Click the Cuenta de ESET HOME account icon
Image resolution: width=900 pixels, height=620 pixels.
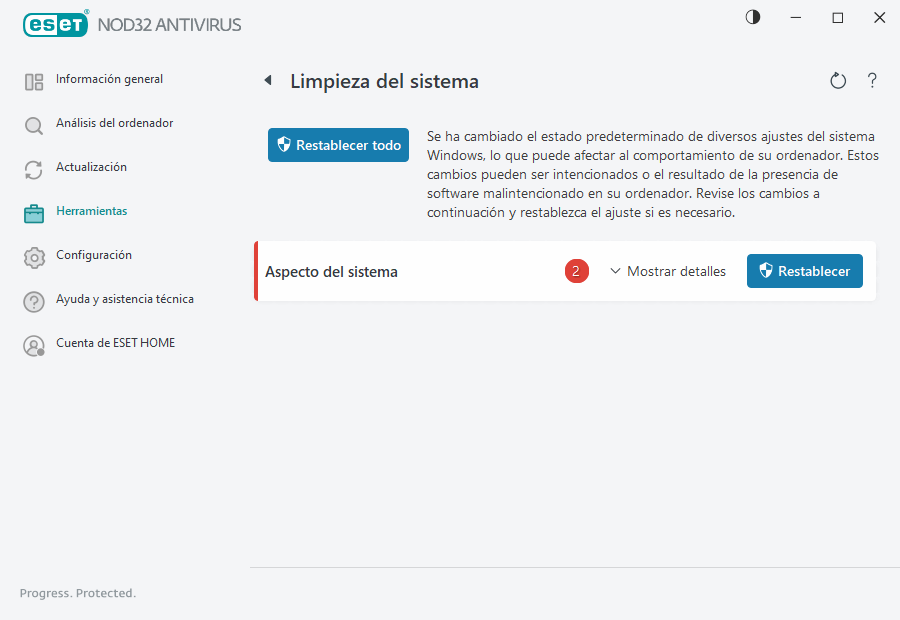coord(34,343)
